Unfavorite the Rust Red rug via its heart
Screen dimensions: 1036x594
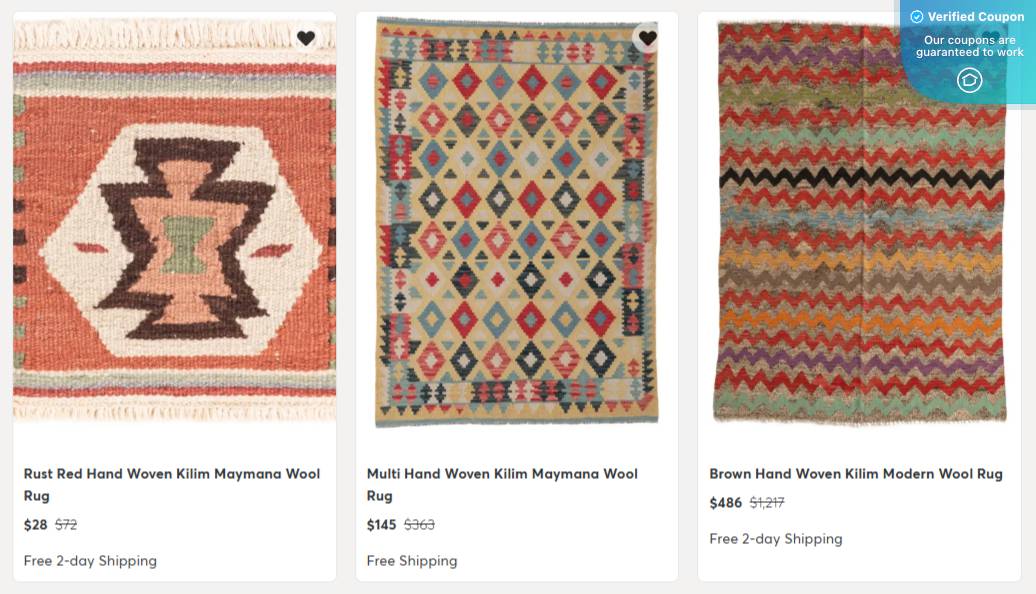[x=306, y=38]
